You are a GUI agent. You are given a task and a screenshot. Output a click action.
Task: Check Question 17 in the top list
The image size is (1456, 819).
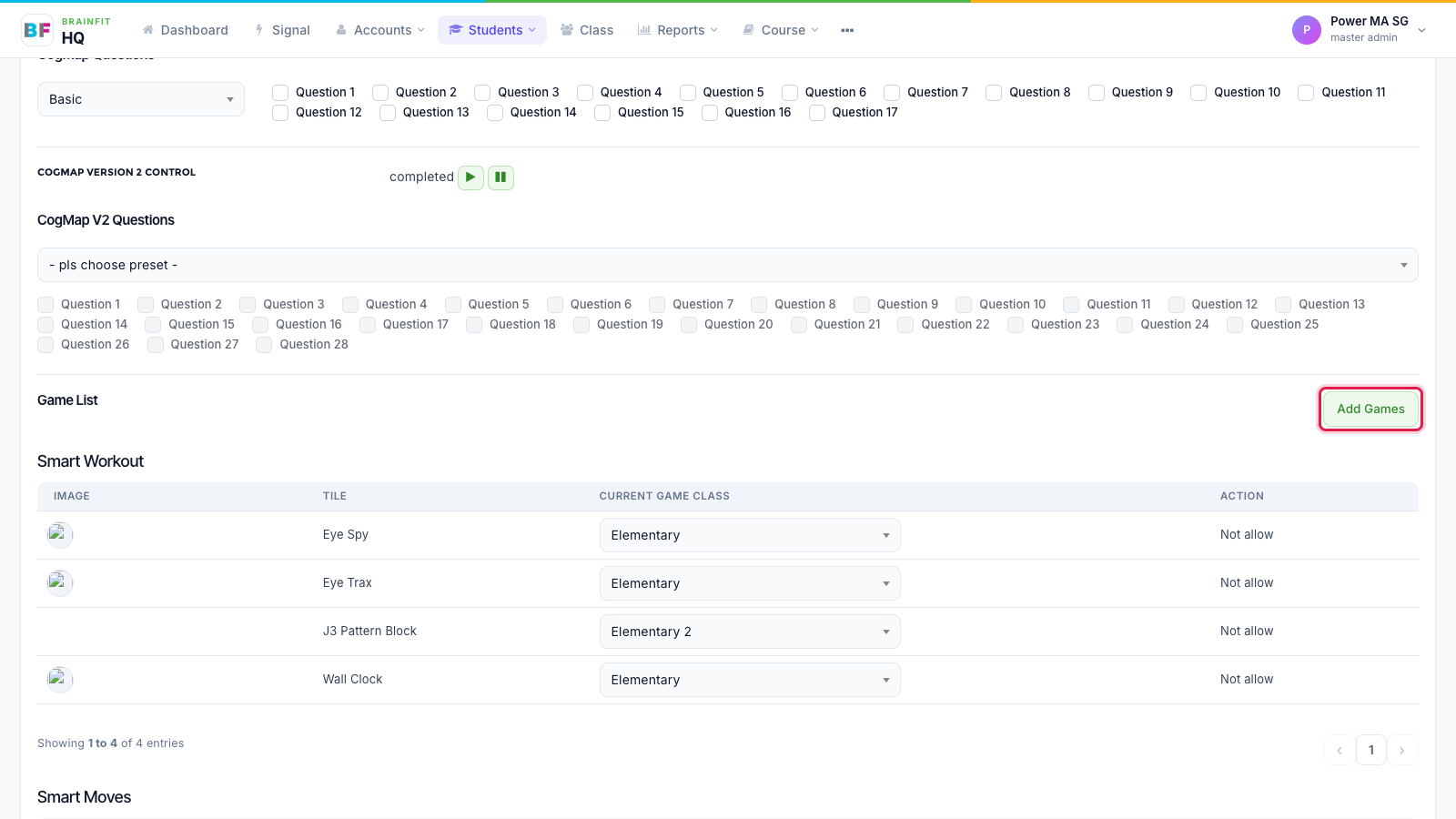coord(817,113)
